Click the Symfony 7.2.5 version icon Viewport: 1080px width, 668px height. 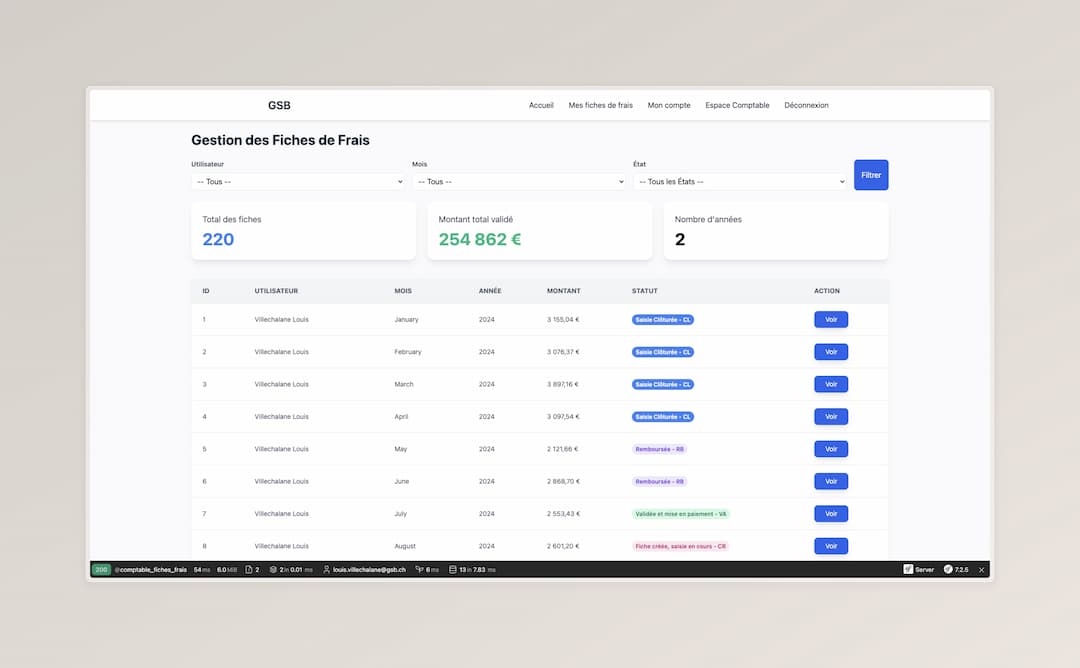click(x=956, y=569)
